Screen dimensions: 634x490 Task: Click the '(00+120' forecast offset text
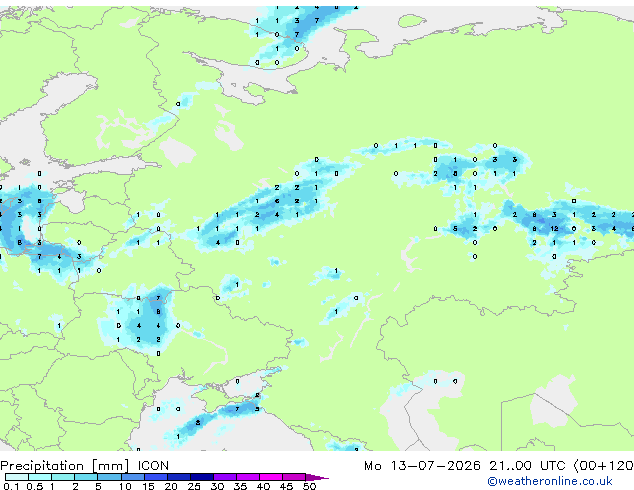pos(603,466)
